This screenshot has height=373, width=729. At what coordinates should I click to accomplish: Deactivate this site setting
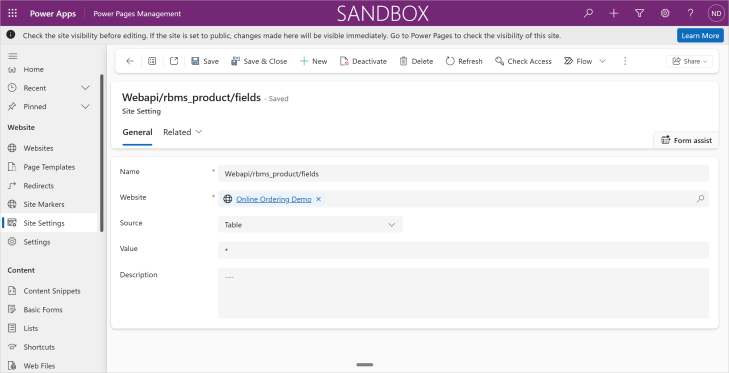click(x=363, y=61)
